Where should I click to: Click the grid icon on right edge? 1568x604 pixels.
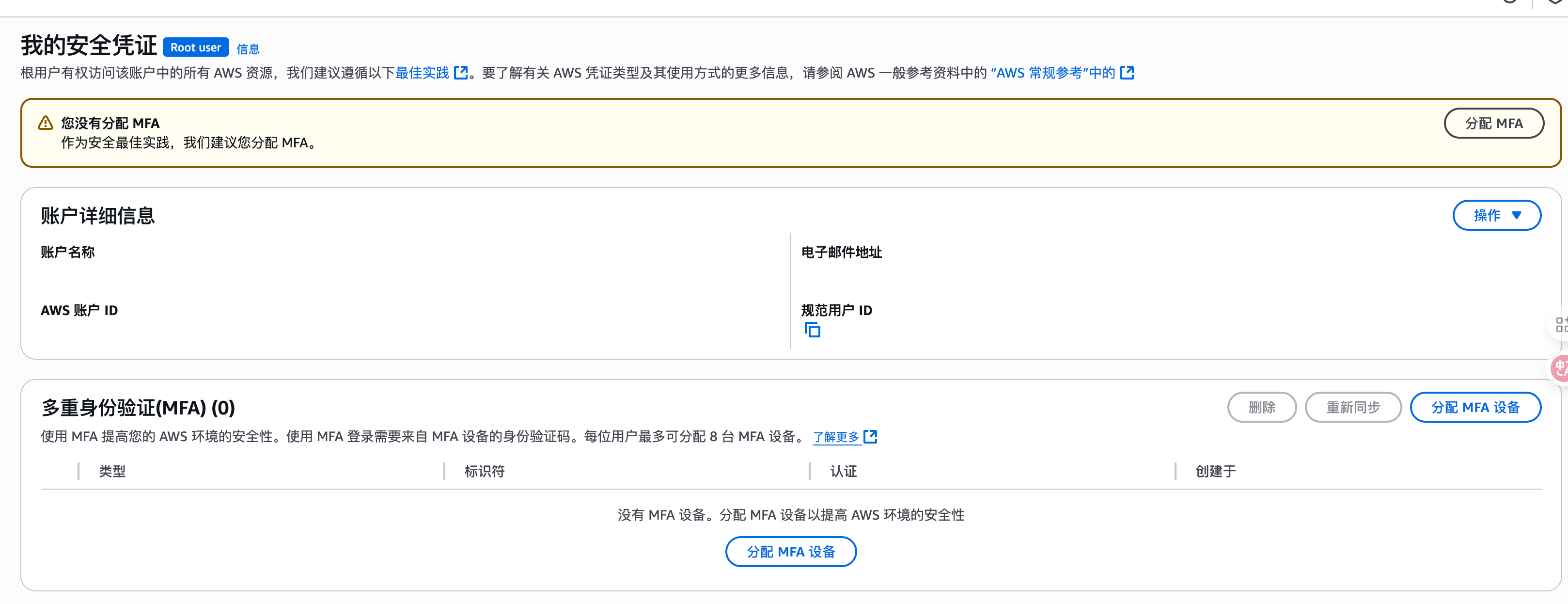(x=1561, y=324)
